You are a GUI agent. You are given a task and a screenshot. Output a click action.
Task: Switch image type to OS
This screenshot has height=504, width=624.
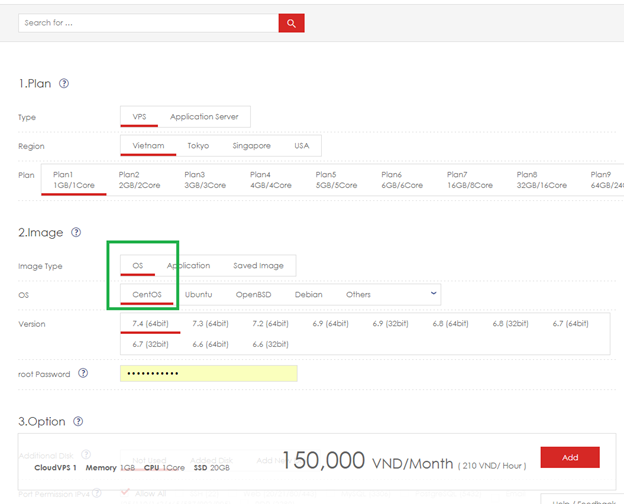pos(138,266)
